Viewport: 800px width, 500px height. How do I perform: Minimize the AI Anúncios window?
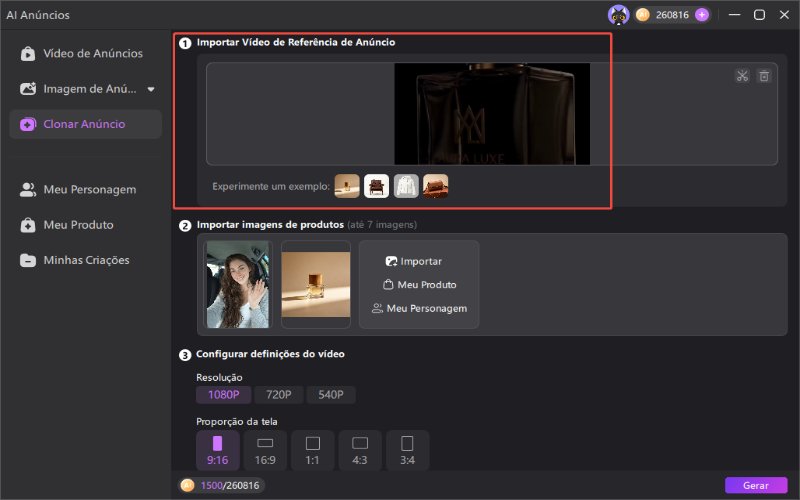point(734,15)
